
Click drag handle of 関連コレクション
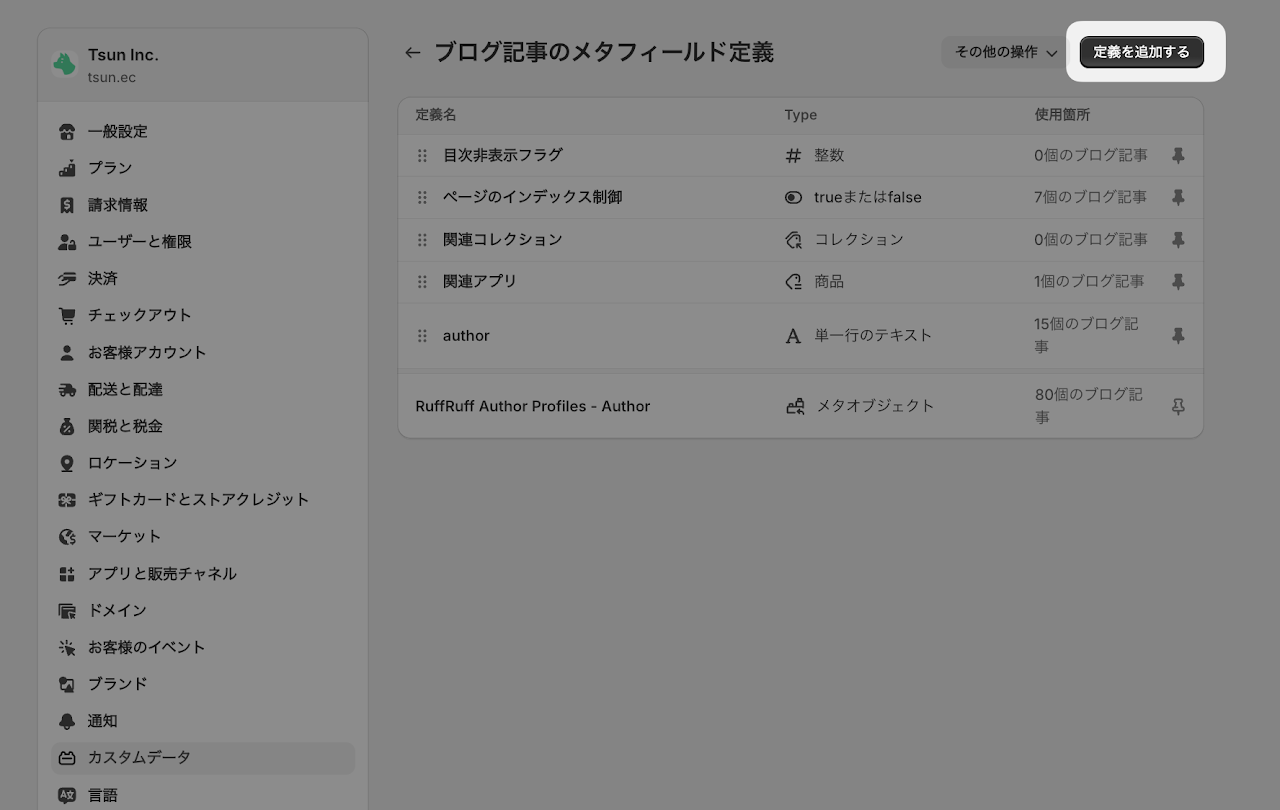click(x=422, y=240)
